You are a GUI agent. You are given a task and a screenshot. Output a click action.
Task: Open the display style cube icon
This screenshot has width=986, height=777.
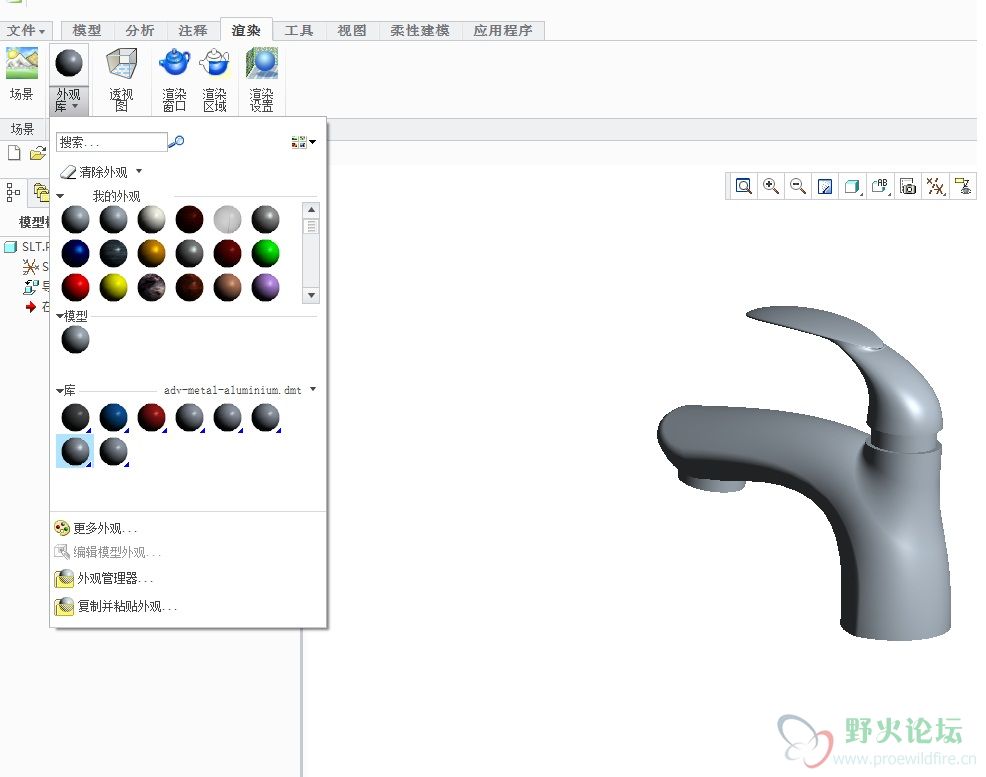(852, 186)
